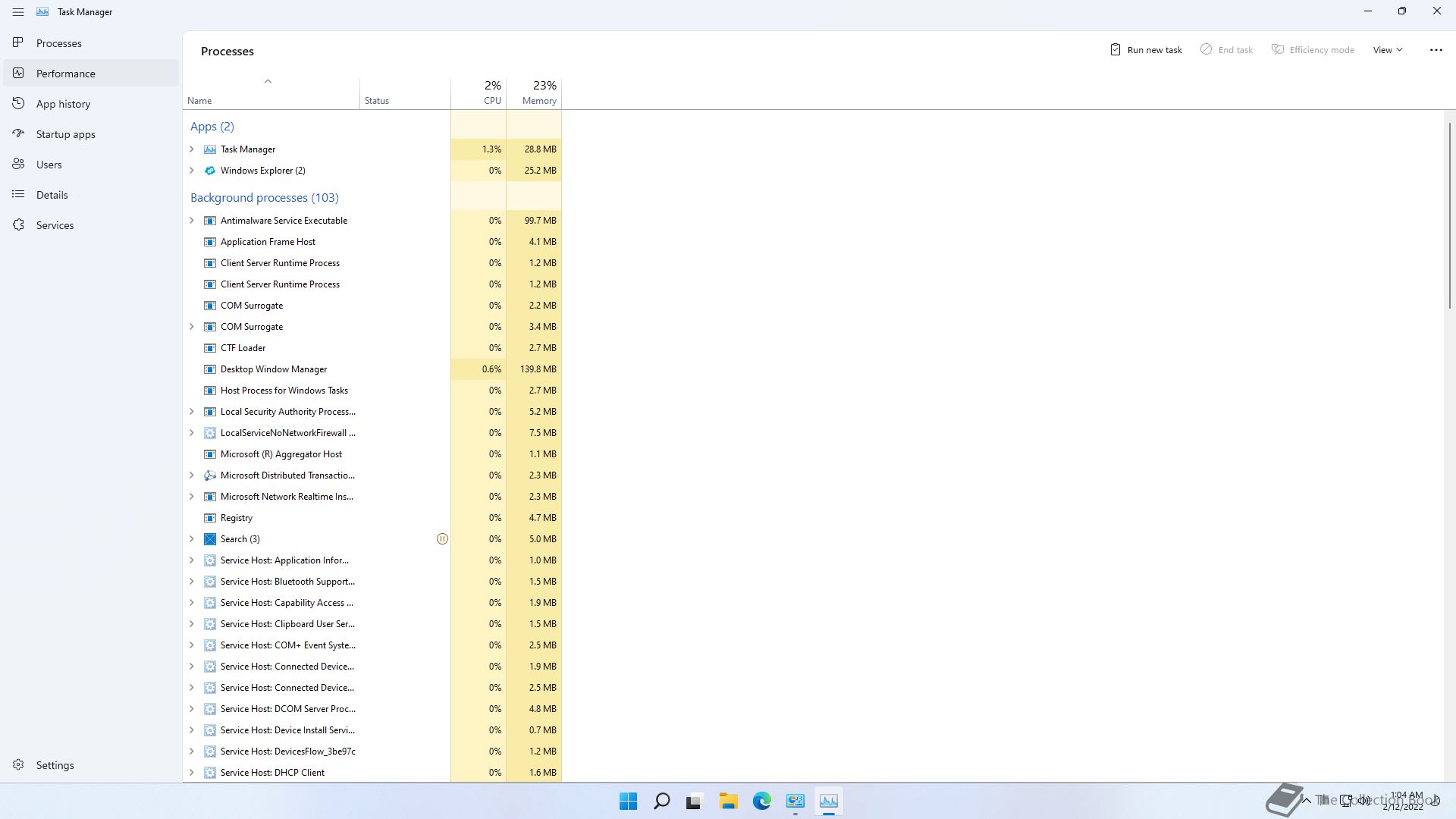Open the three-dots more options menu
Image resolution: width=1456 pixels, height=819 pixels.
coord(1436,50)
